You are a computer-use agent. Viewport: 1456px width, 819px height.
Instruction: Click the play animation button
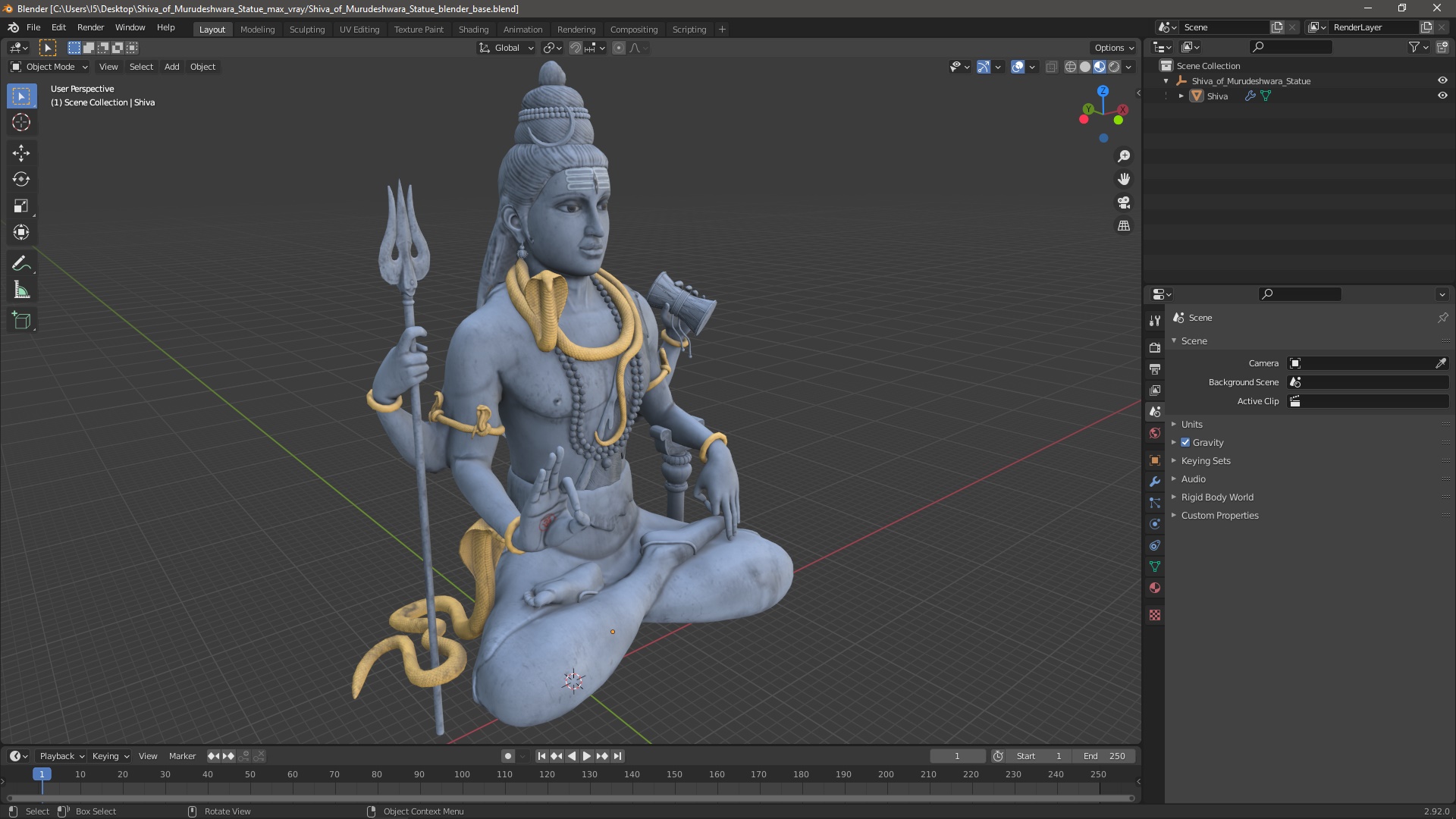point(587,756)
